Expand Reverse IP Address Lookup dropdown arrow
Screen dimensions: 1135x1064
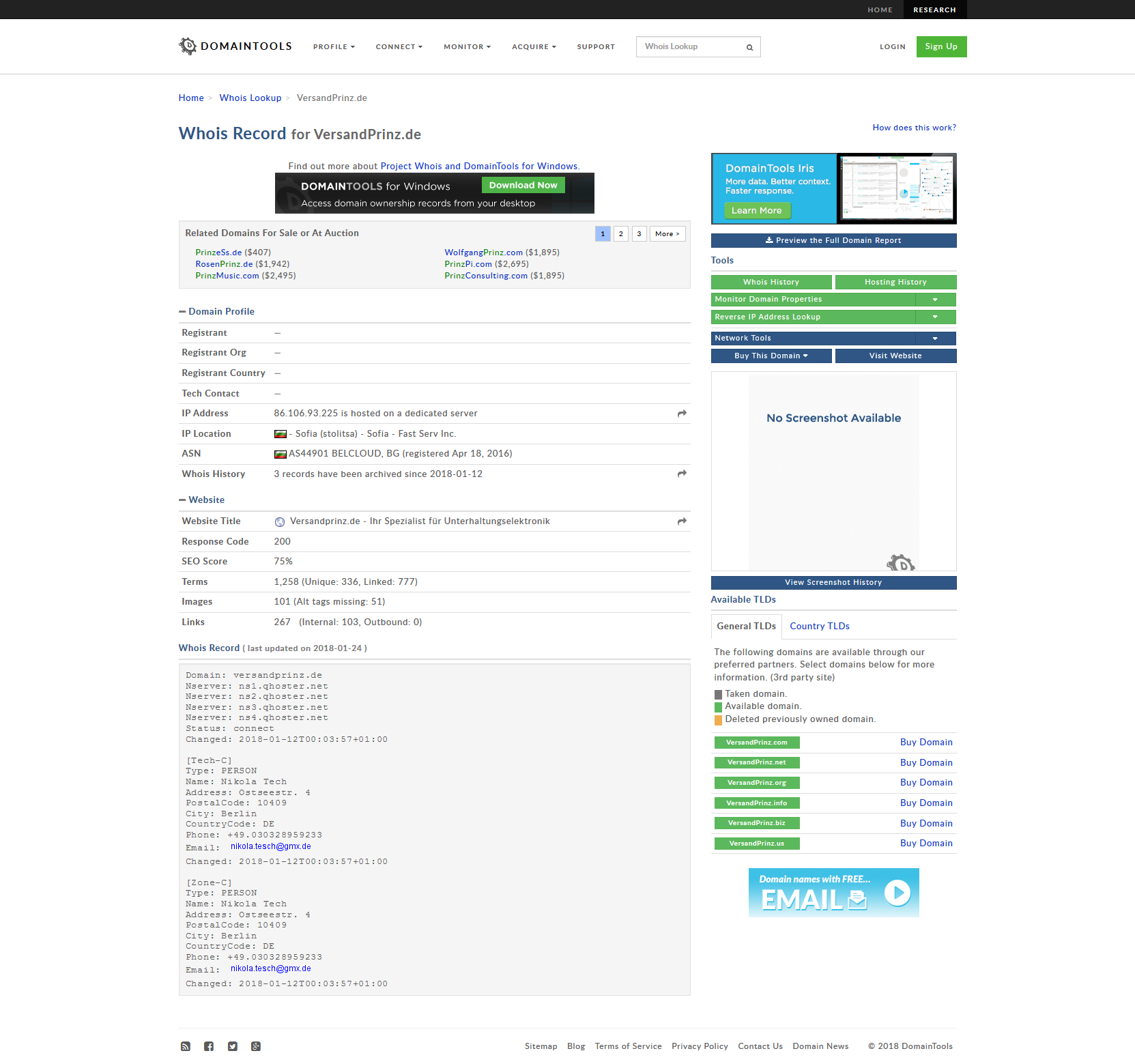coord(935,317)
